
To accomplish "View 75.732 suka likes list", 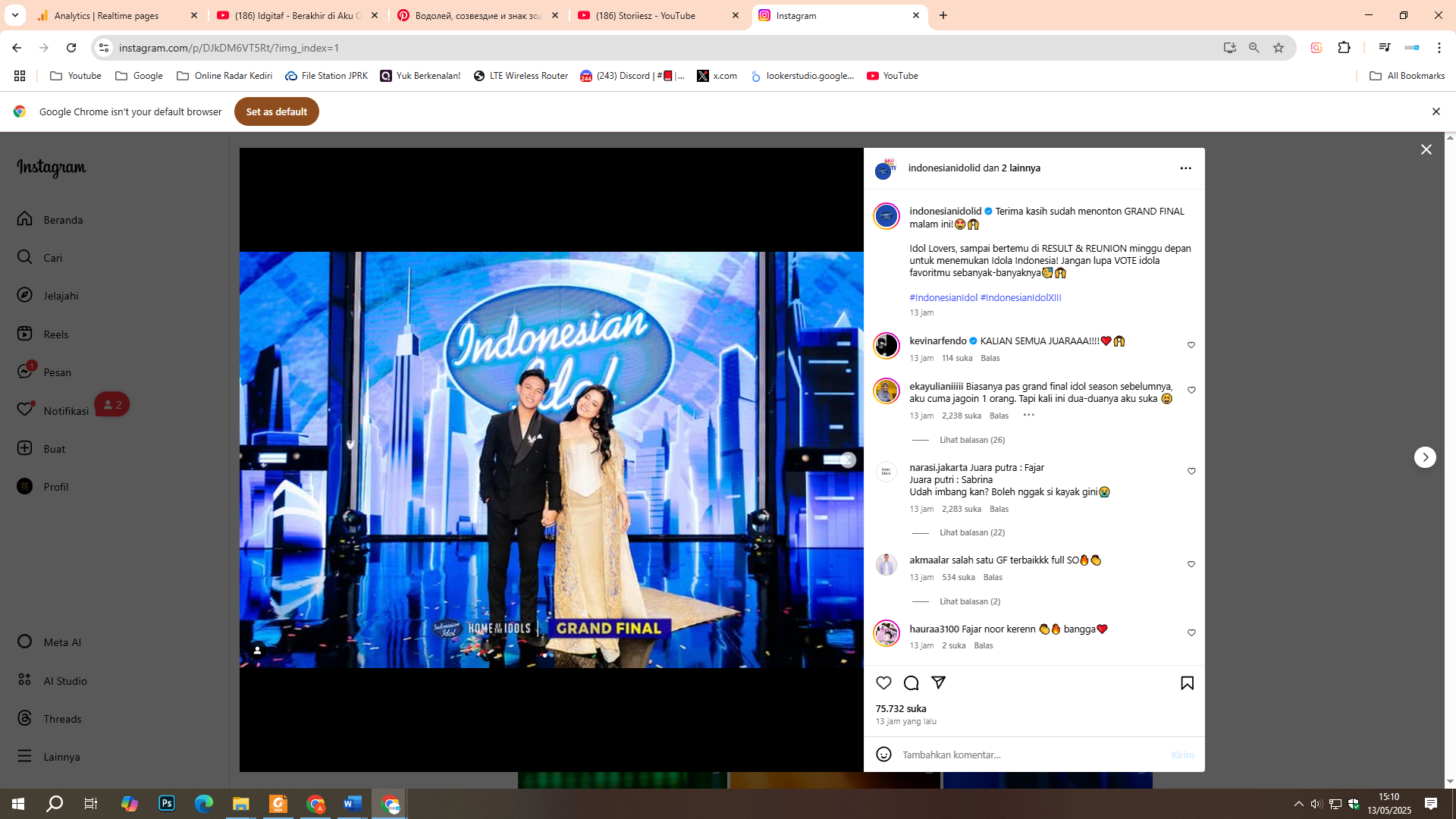I will (900, 708).
